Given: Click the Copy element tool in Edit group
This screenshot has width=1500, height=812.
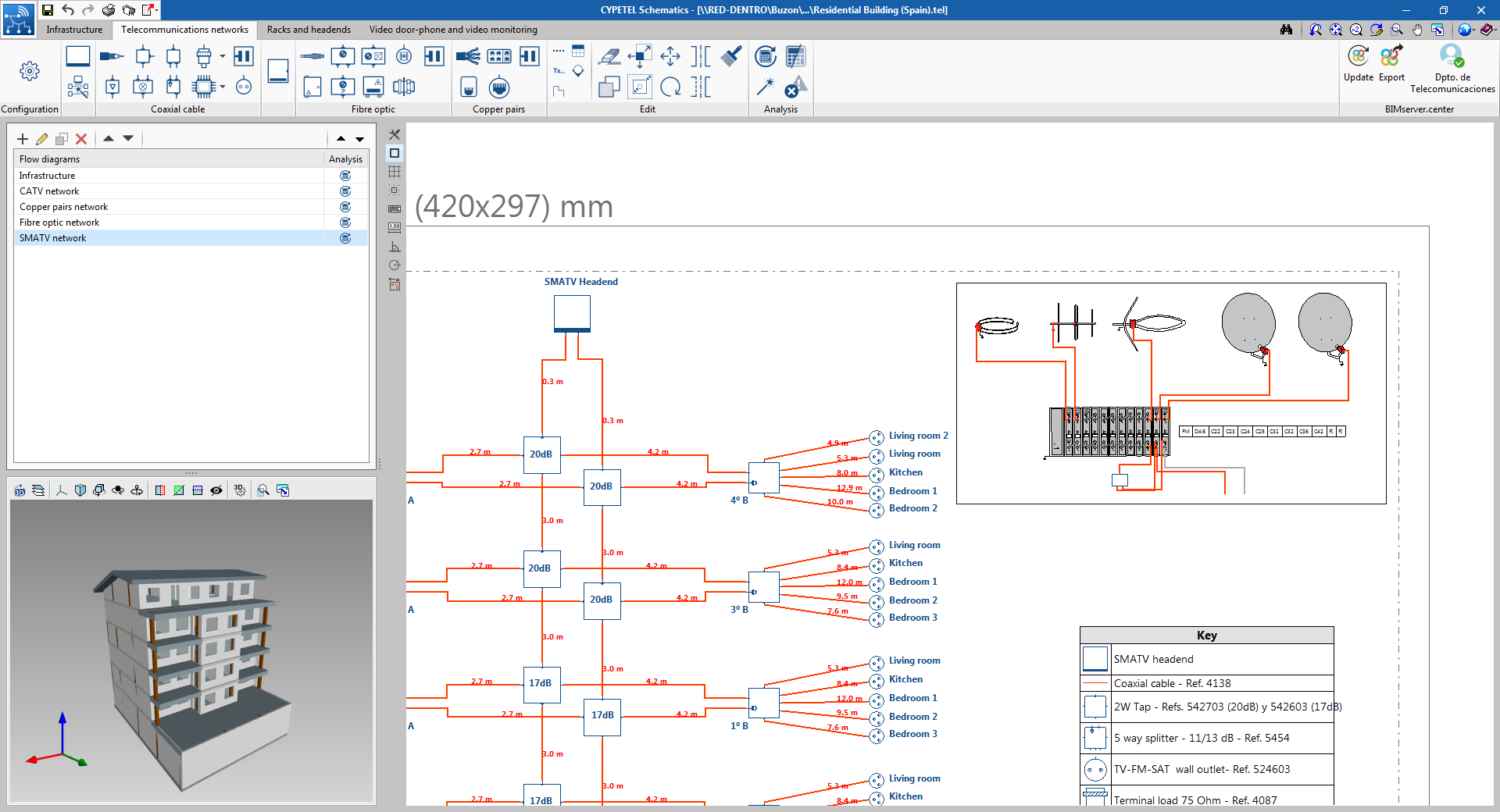Looking at the screenshot, I should [x=609, y=87].
